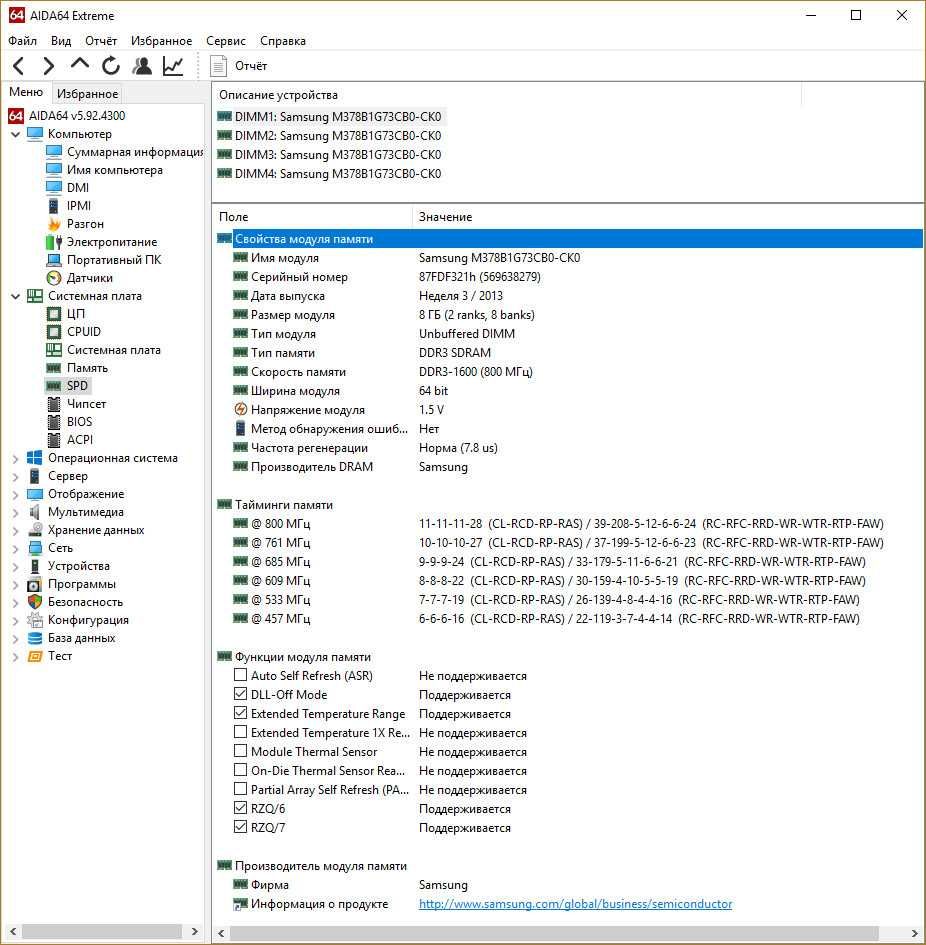Viewport: 926px width, 945px height.
Task: Open Портативный ПК item
Action: (114, 260)
